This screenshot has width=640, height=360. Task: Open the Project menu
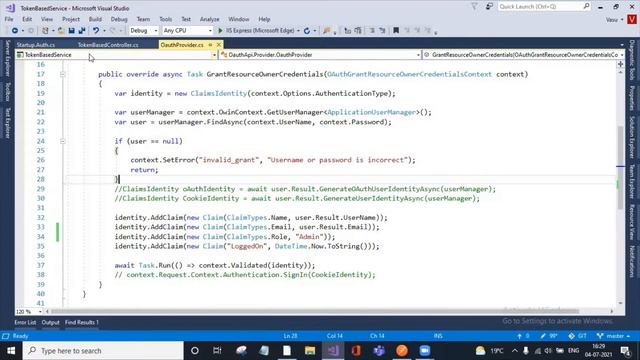(71, 19)
